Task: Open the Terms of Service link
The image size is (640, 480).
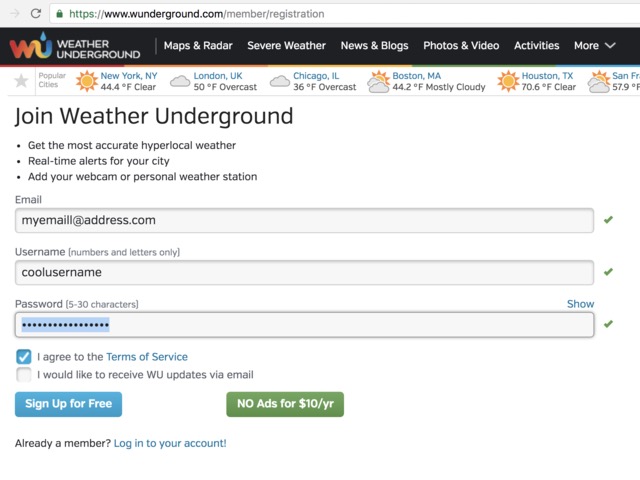Action: click(147, 357)
